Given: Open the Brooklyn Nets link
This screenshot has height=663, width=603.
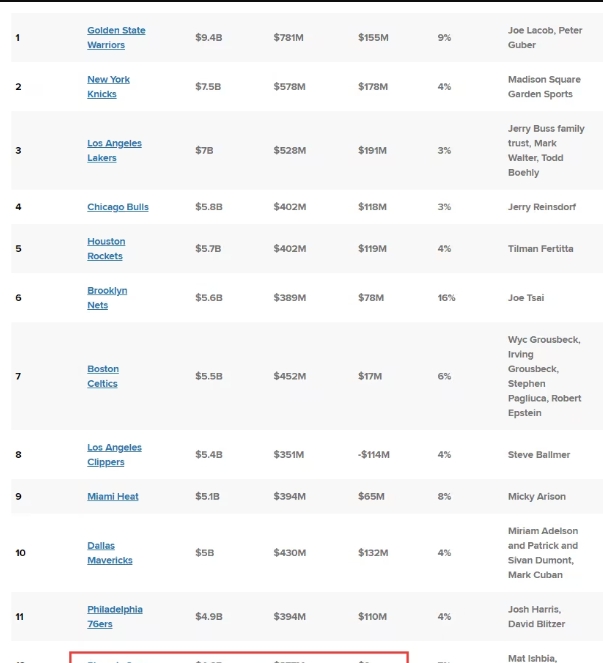Looking at the screenshot, I should tap(107, 298).
